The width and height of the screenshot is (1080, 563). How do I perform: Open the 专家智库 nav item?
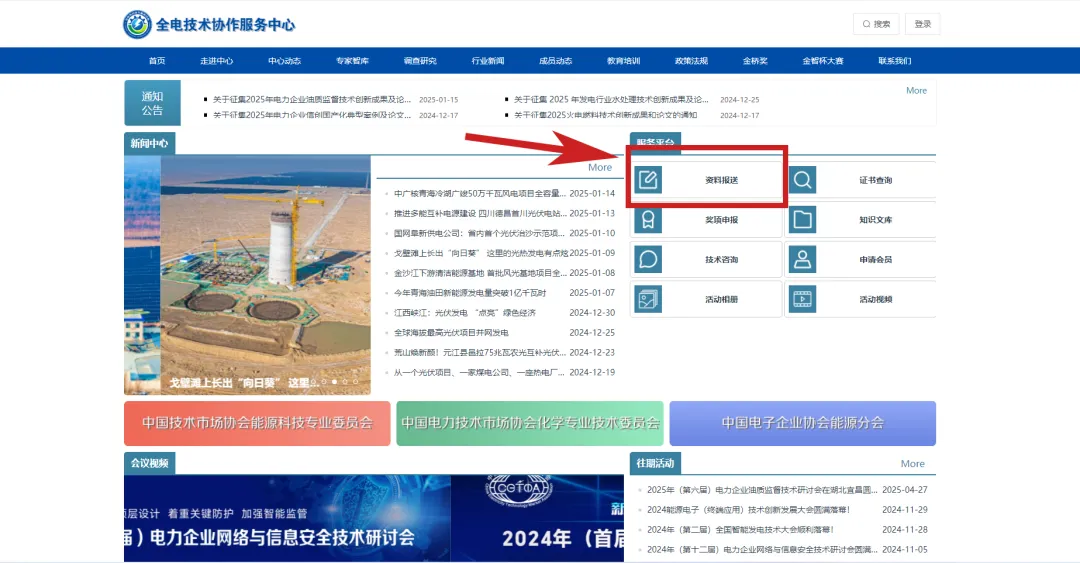coord(352,61)
